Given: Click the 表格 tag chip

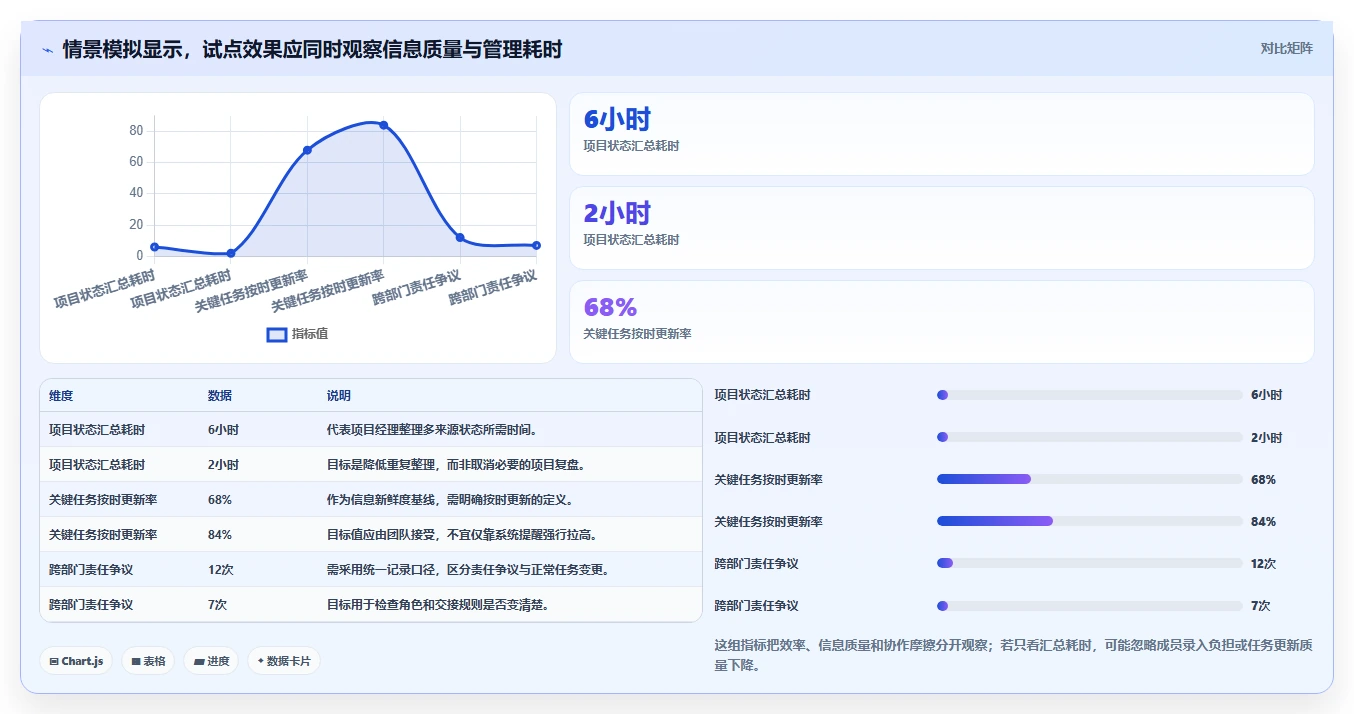Looking at the screenshot, I should (148, 661).
